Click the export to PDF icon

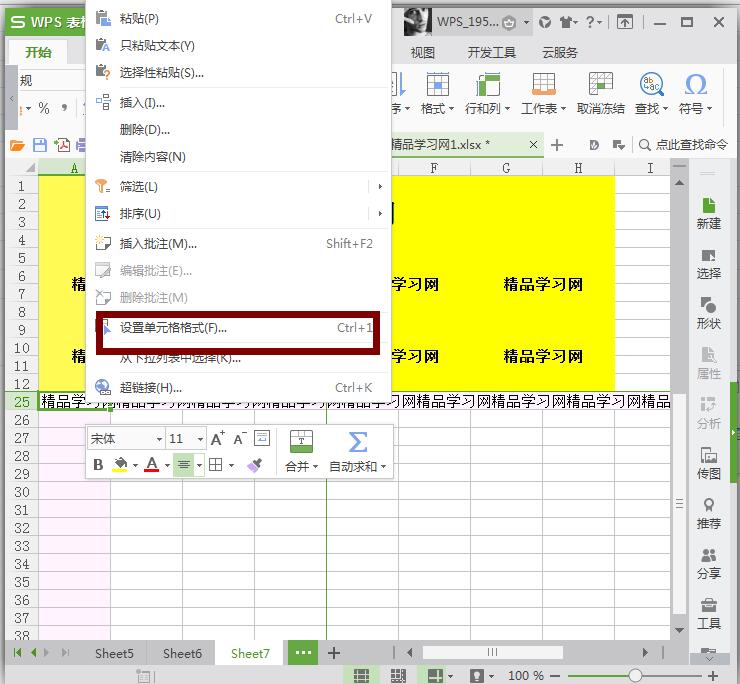click(x=62, y=145)
